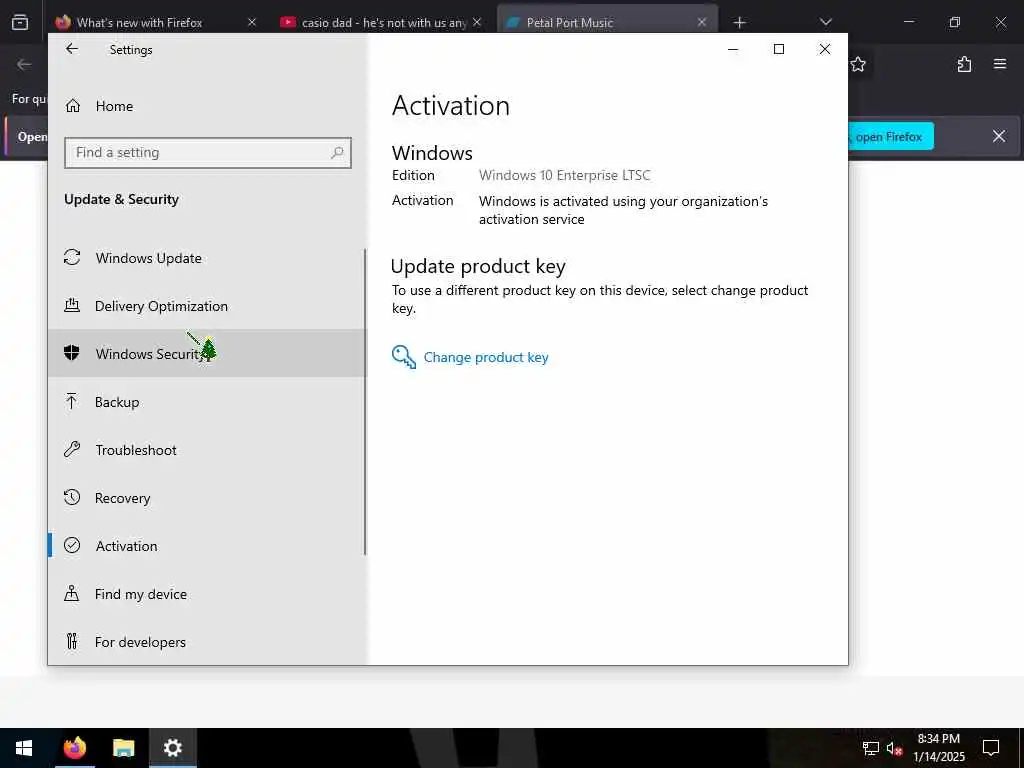The height and width of the screenshot is (768, 1024).
Task: Click the Settings gear taskbar icon
Action: [x=172, y=748]
